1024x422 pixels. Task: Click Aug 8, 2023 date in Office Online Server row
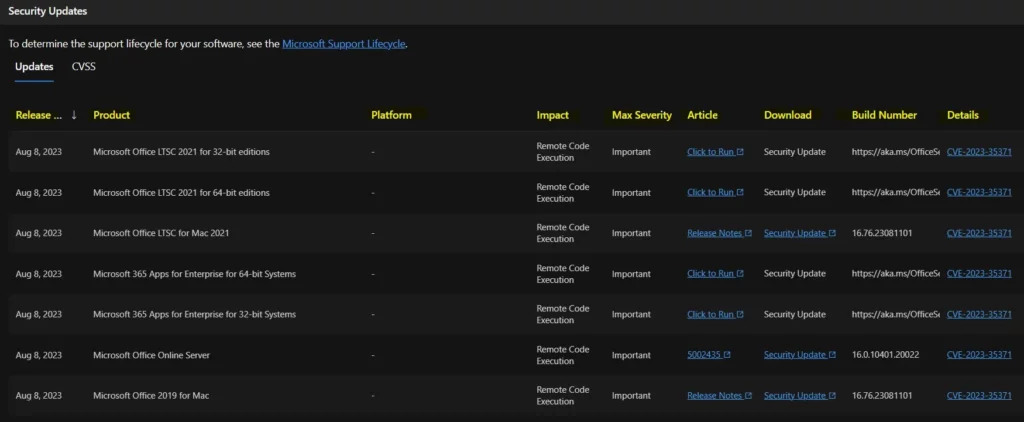[x=39, y=355]
